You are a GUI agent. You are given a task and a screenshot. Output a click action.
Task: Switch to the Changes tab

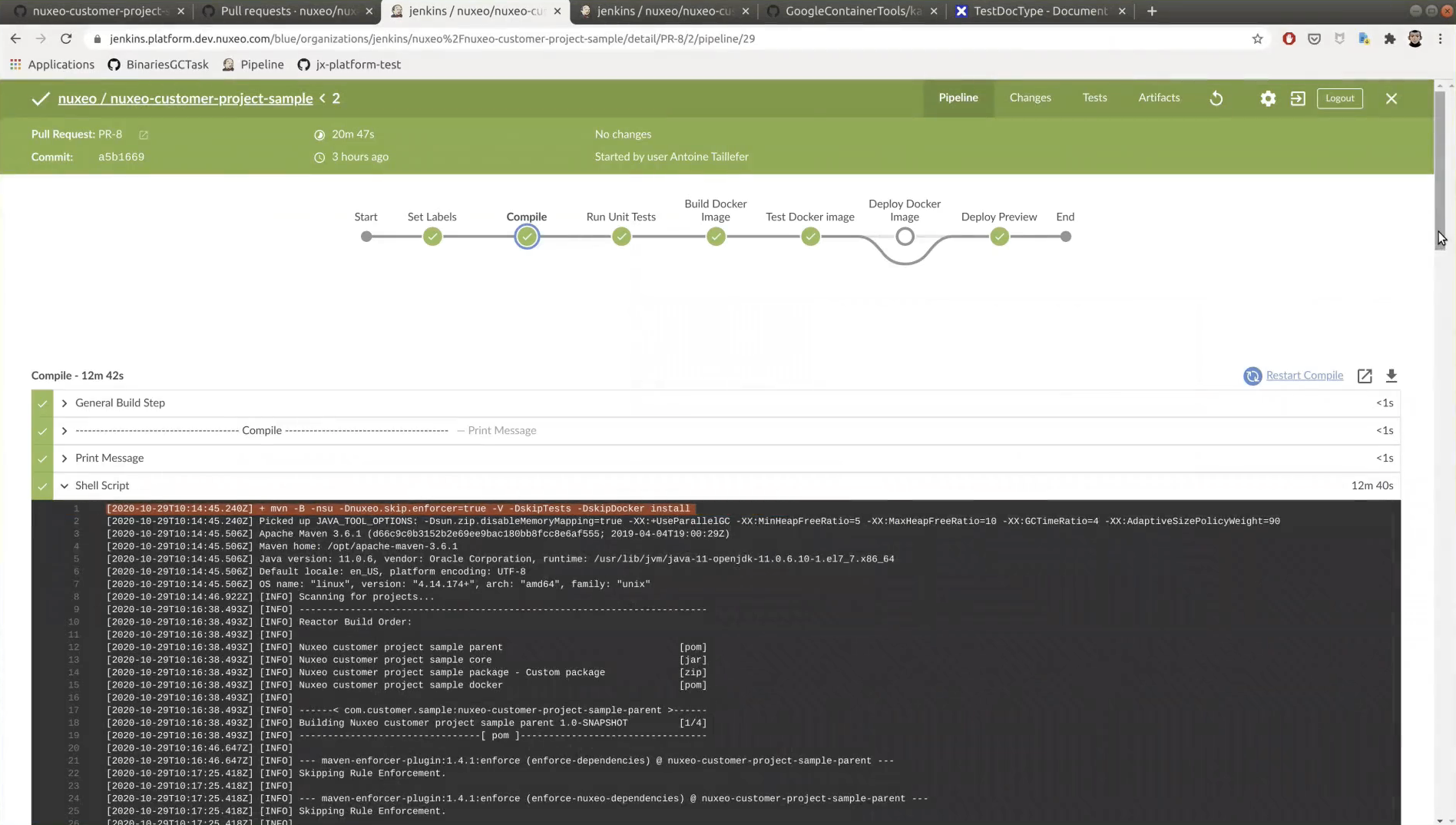pos(1030,98)
